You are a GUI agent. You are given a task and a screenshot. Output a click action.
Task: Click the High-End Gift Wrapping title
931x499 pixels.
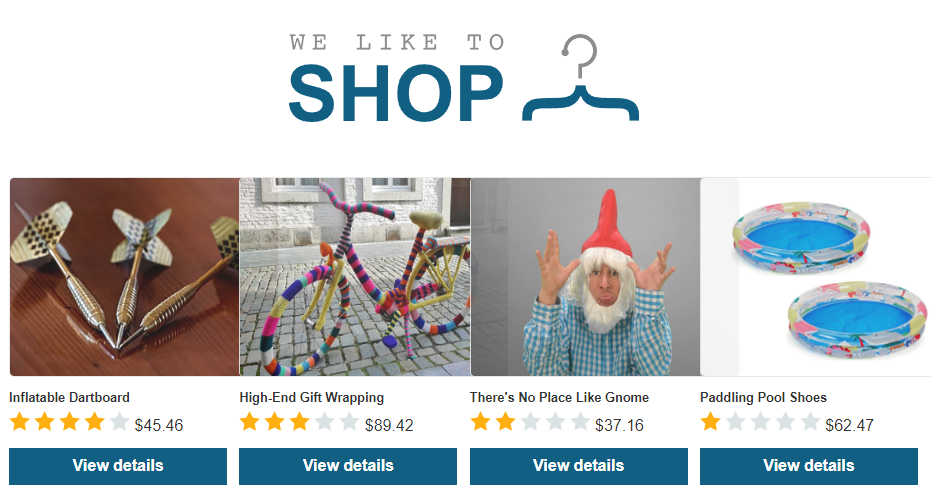[x=312, y=397]
